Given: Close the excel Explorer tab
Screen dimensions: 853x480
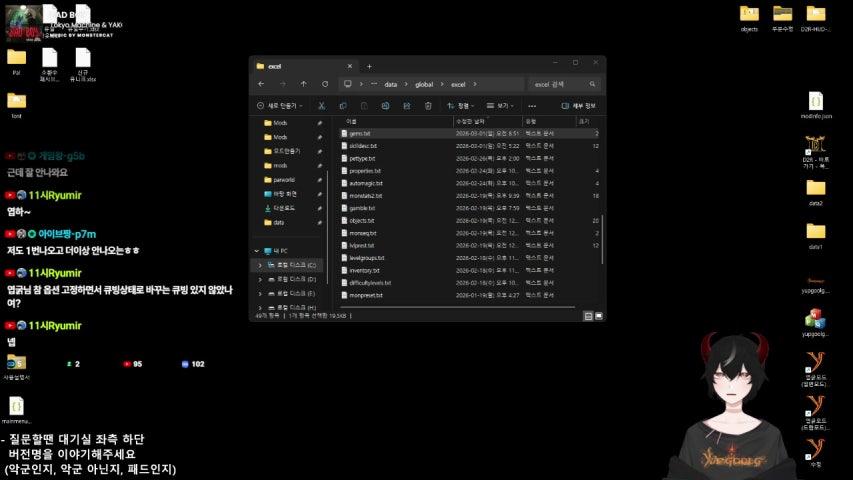Looking at the screenshot, I should pos(350,66).
